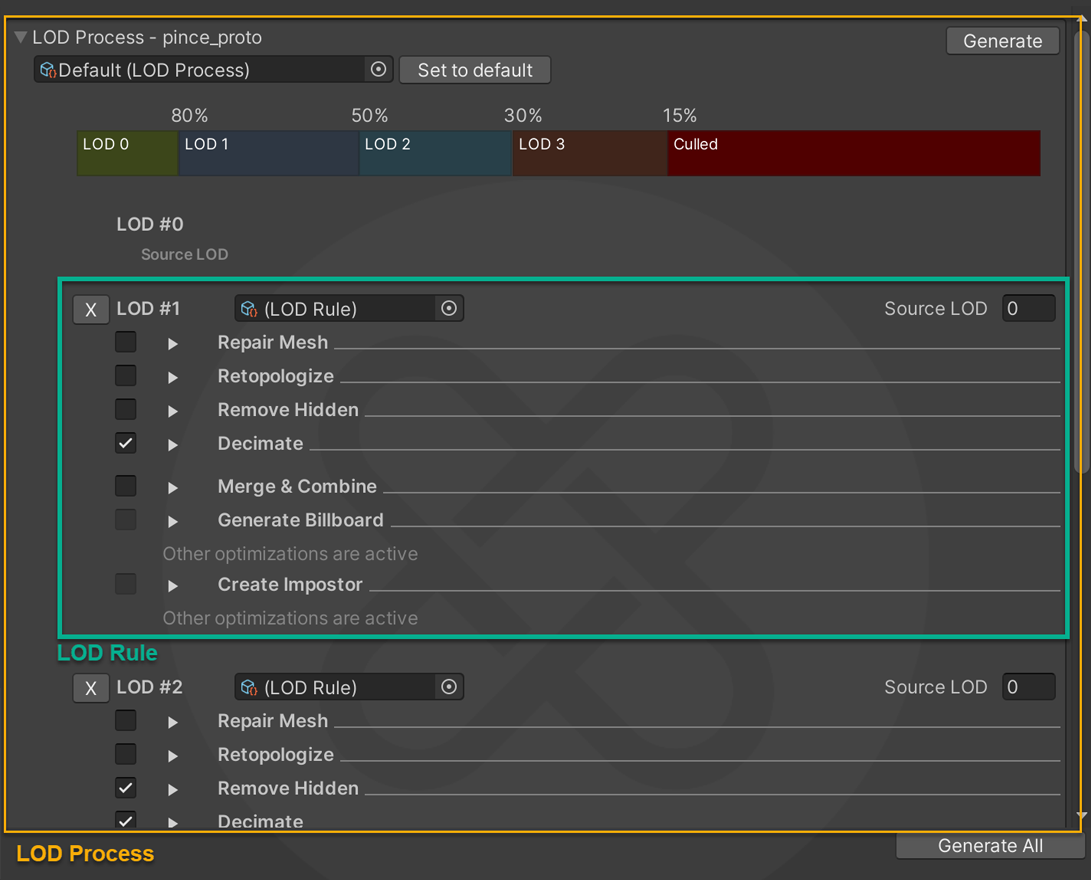Collapse the LOD Process pince_proto foldout
This screenshot has height=880, width=1091.
(x=20, y=38)
